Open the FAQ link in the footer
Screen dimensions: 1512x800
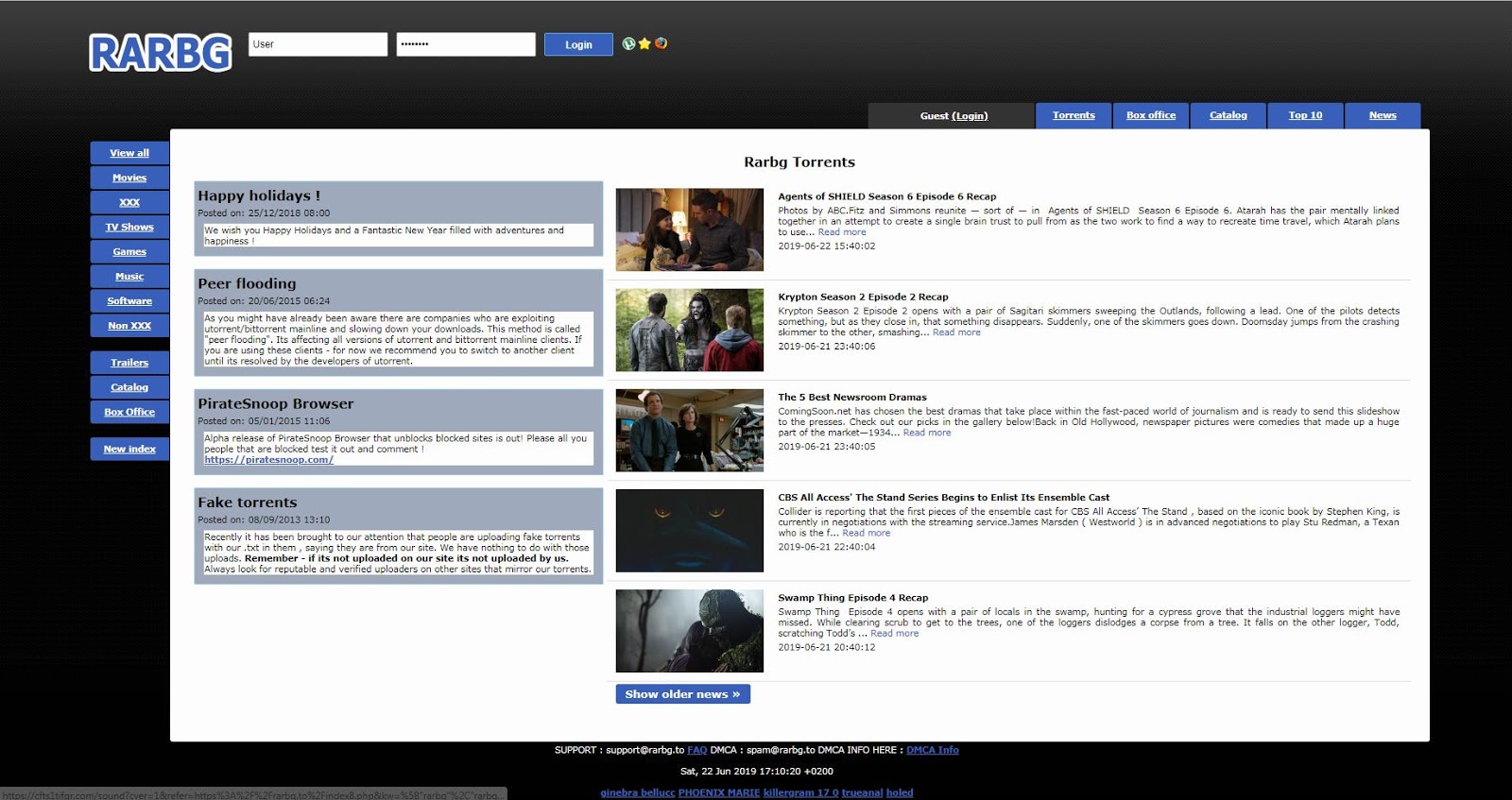point(697,750)
